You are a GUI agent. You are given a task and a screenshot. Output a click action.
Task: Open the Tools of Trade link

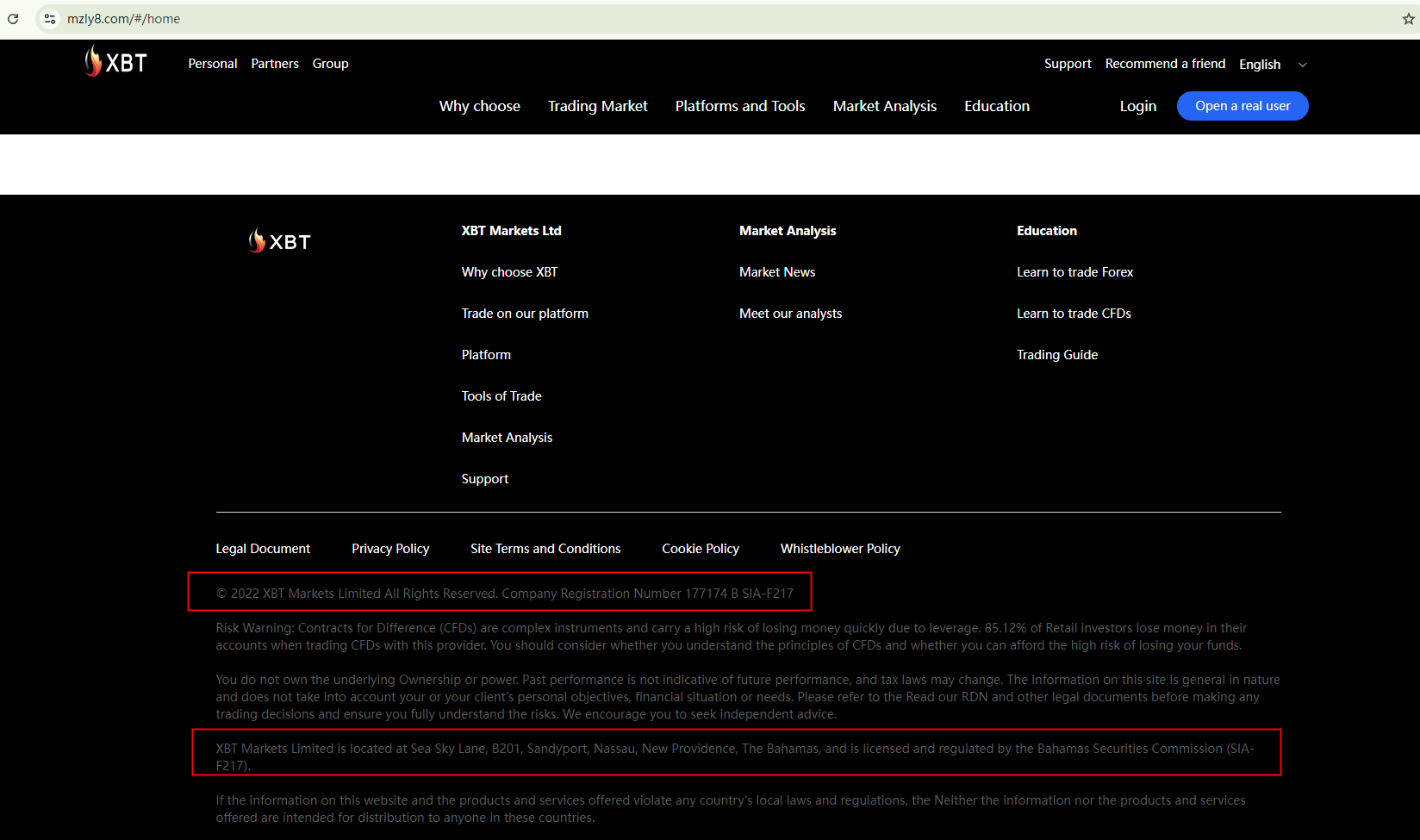(x=501, y=396)
